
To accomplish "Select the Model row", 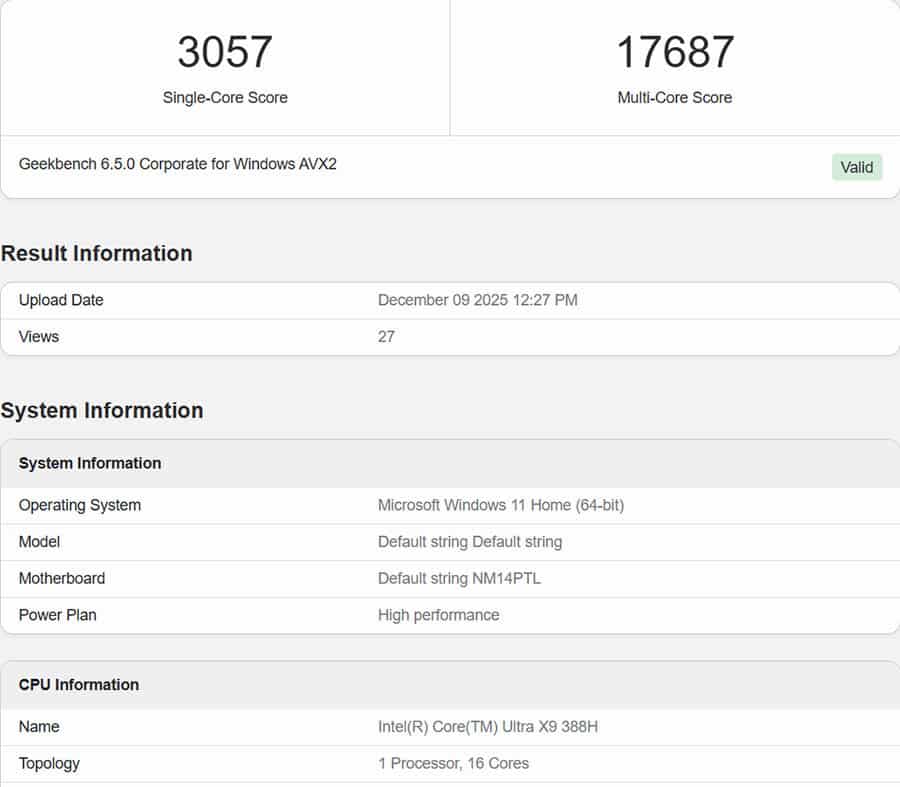I will click(41, 542).
